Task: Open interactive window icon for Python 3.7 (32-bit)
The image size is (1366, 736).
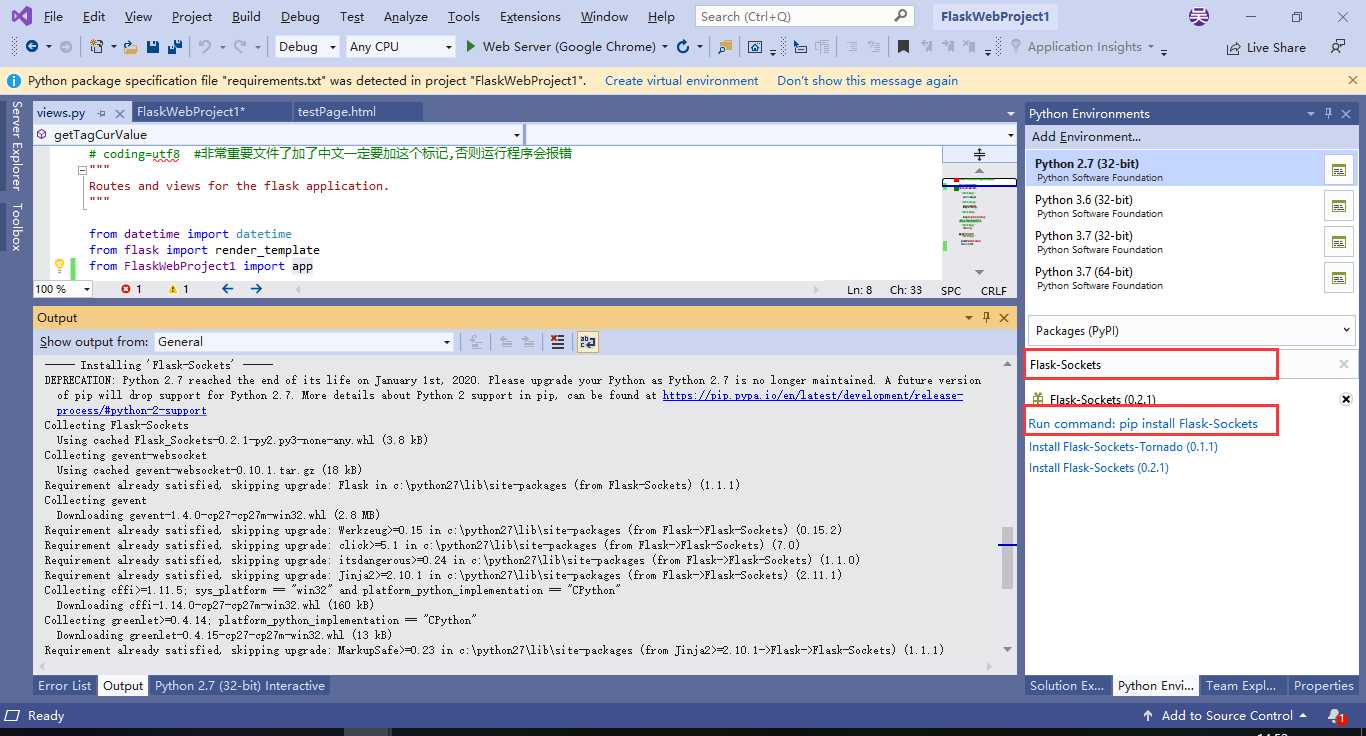Action: (x=1338, y=242)
